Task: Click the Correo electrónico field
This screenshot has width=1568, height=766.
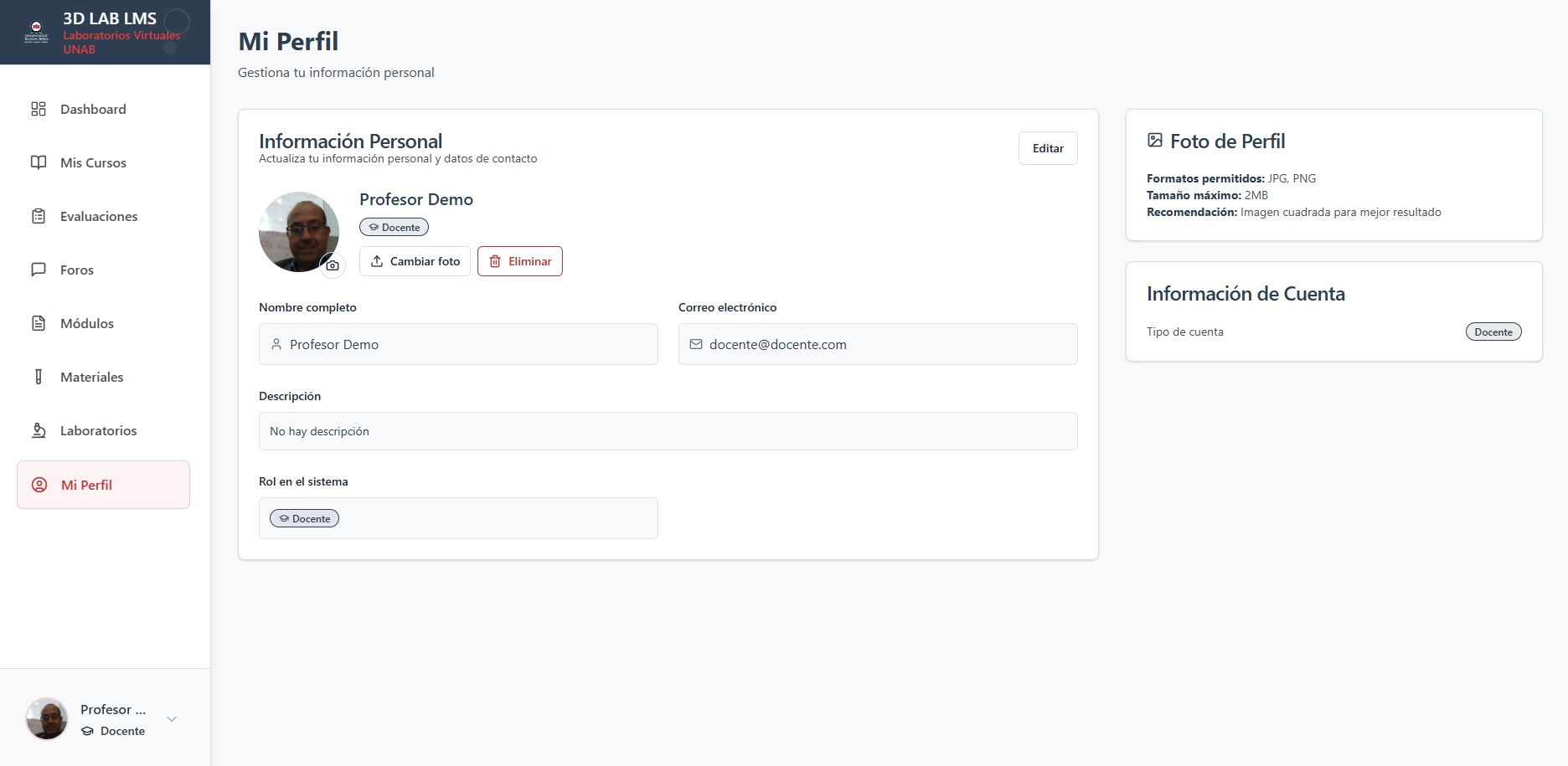Action: (877, 344)
